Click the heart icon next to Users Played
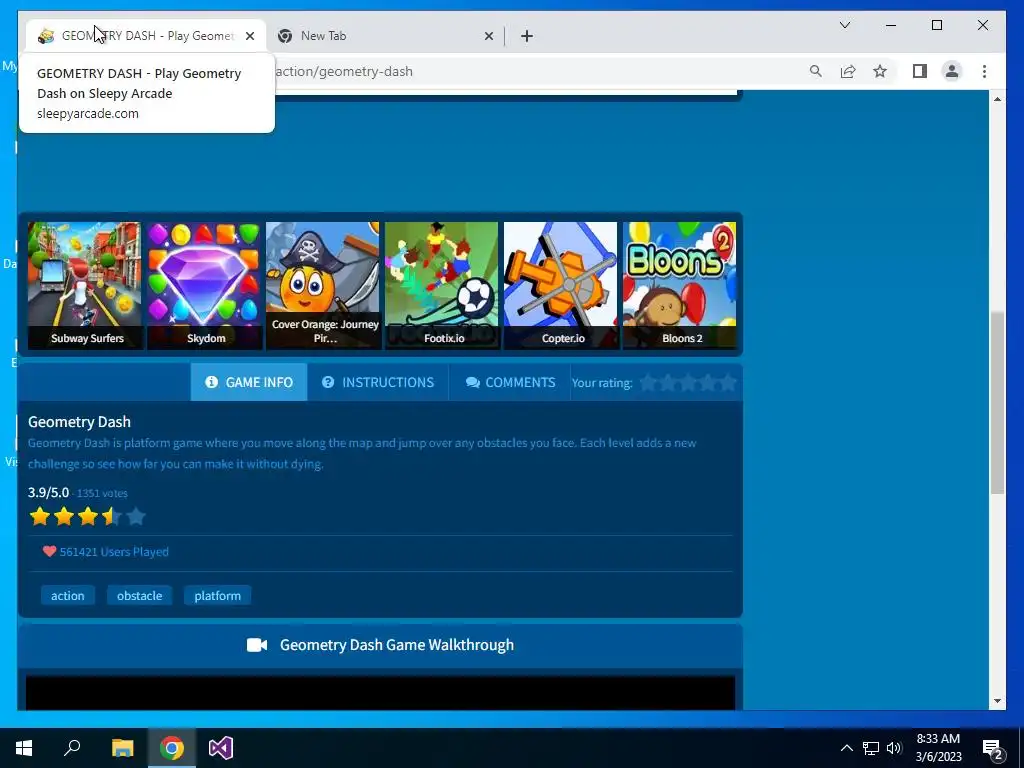This screenshot has width=1024, height=768. click(49, 551)
